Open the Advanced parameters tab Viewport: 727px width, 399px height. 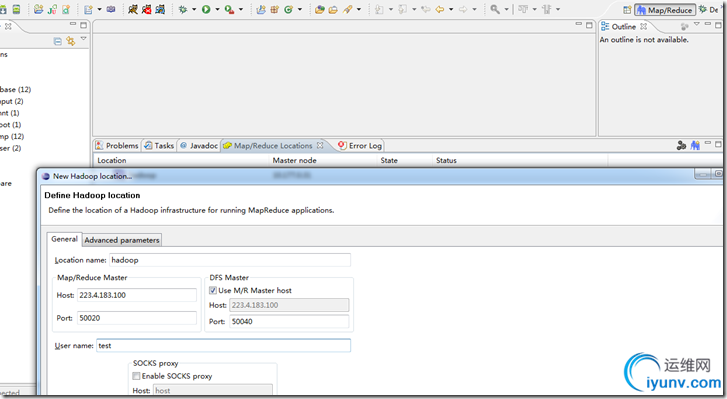(x=122, y=240)
